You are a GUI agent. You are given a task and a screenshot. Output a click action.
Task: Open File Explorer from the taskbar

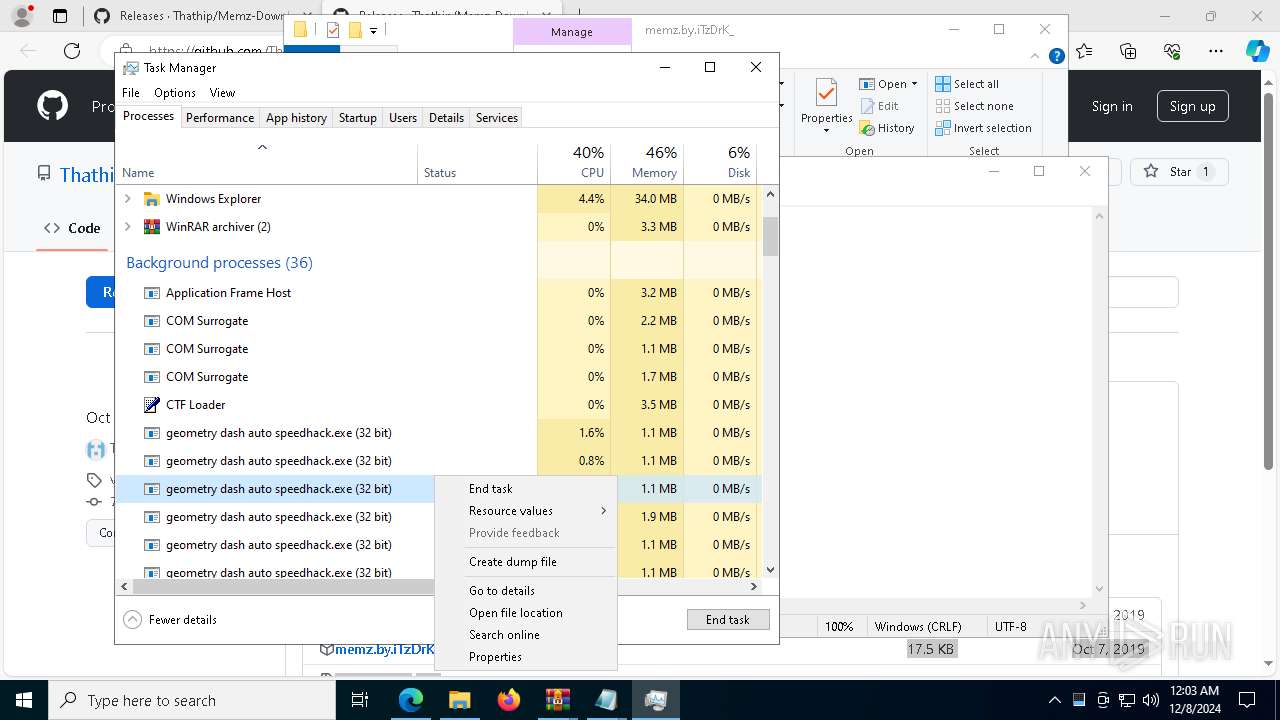[x=460, y=700]
